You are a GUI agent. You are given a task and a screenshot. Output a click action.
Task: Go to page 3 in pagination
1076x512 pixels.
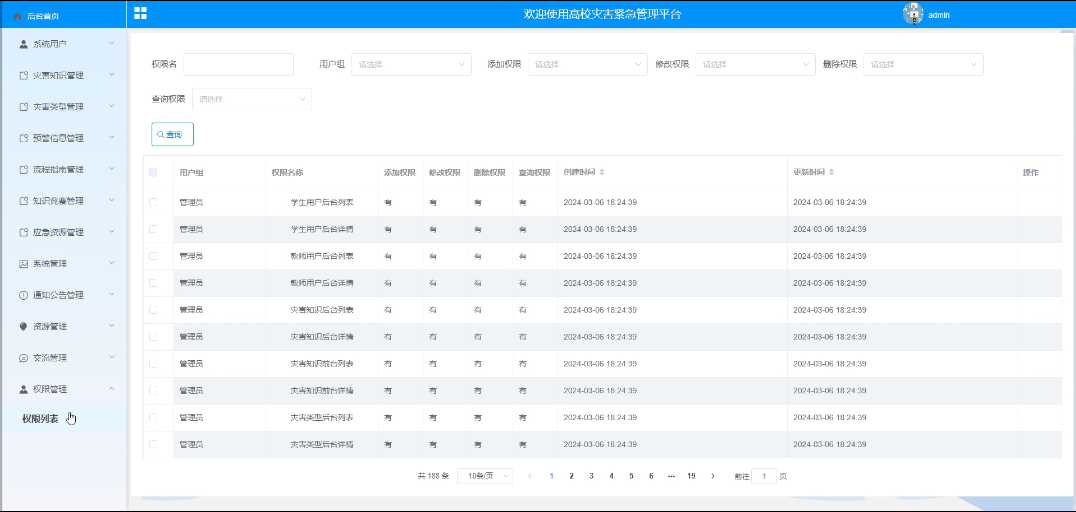[591, 476]
